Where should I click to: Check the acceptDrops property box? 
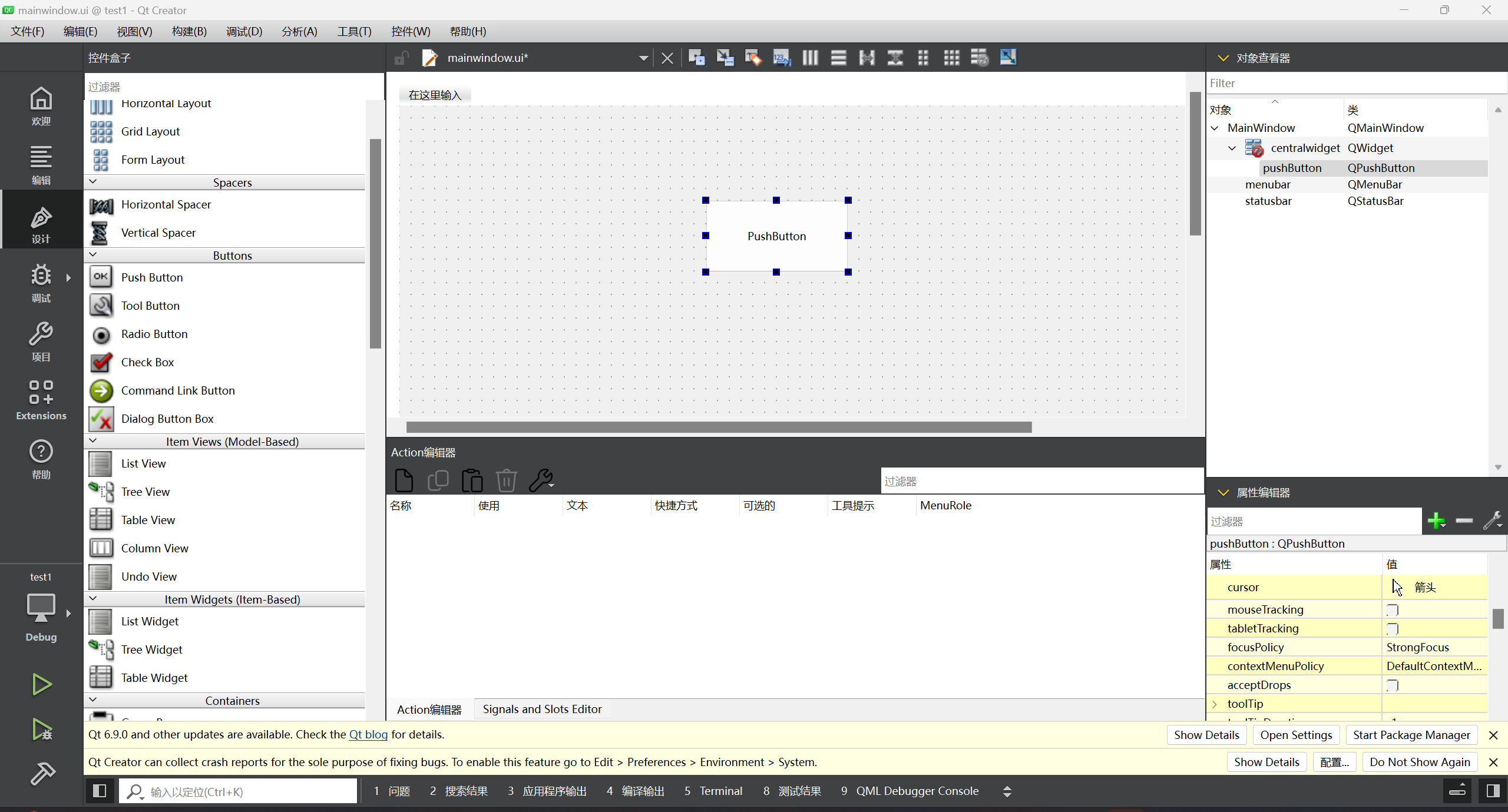1393,685
